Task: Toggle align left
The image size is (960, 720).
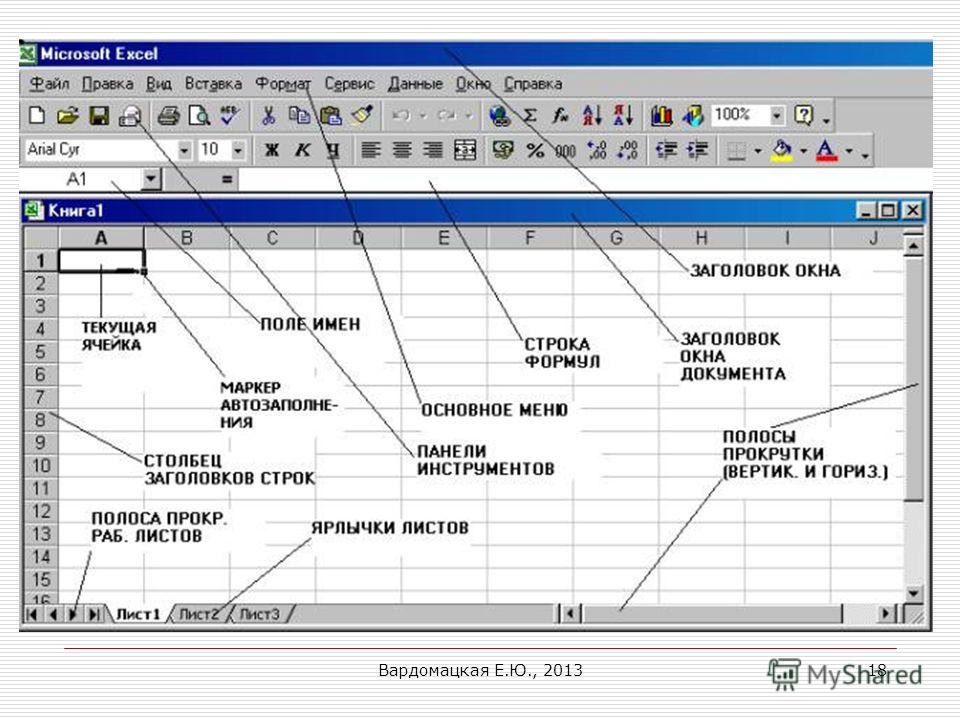Action: (x=370, y=150)
